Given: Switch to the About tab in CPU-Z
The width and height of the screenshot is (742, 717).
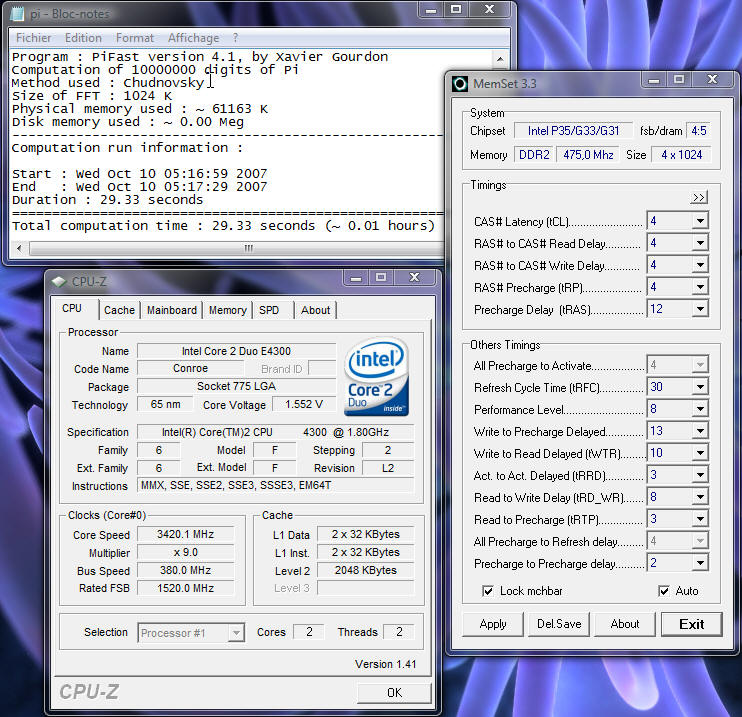Looking at the screenshot, I should tap(316, 310).
